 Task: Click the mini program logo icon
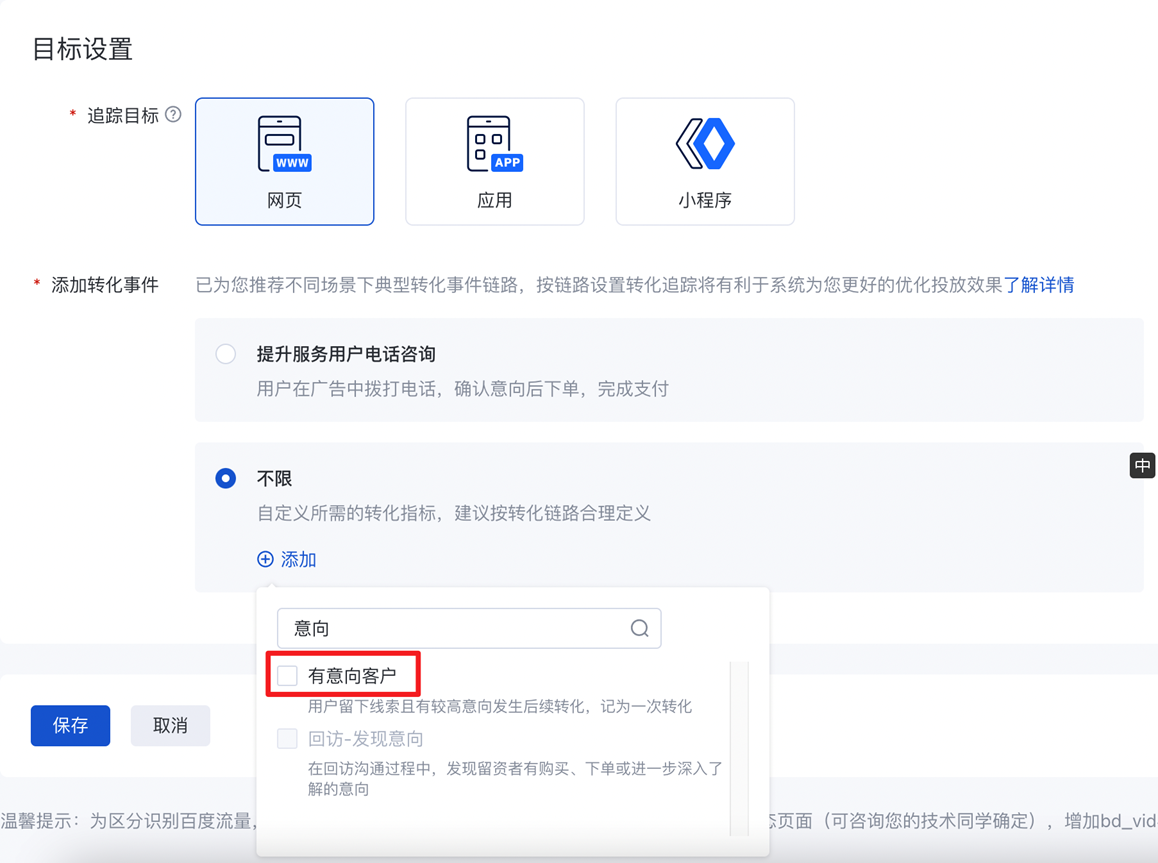click(705, 143)
